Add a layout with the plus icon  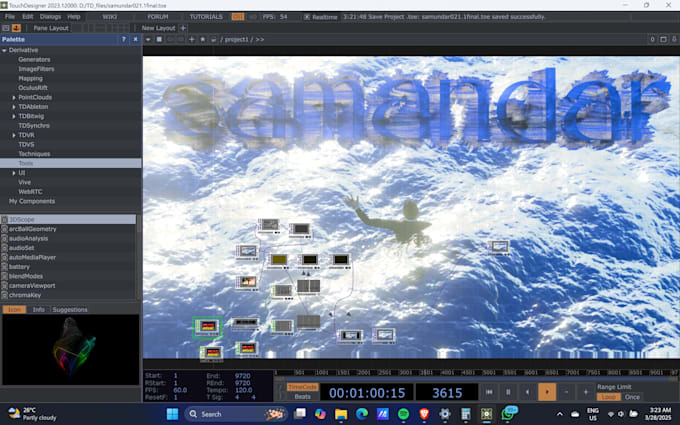tap(183, 28)
